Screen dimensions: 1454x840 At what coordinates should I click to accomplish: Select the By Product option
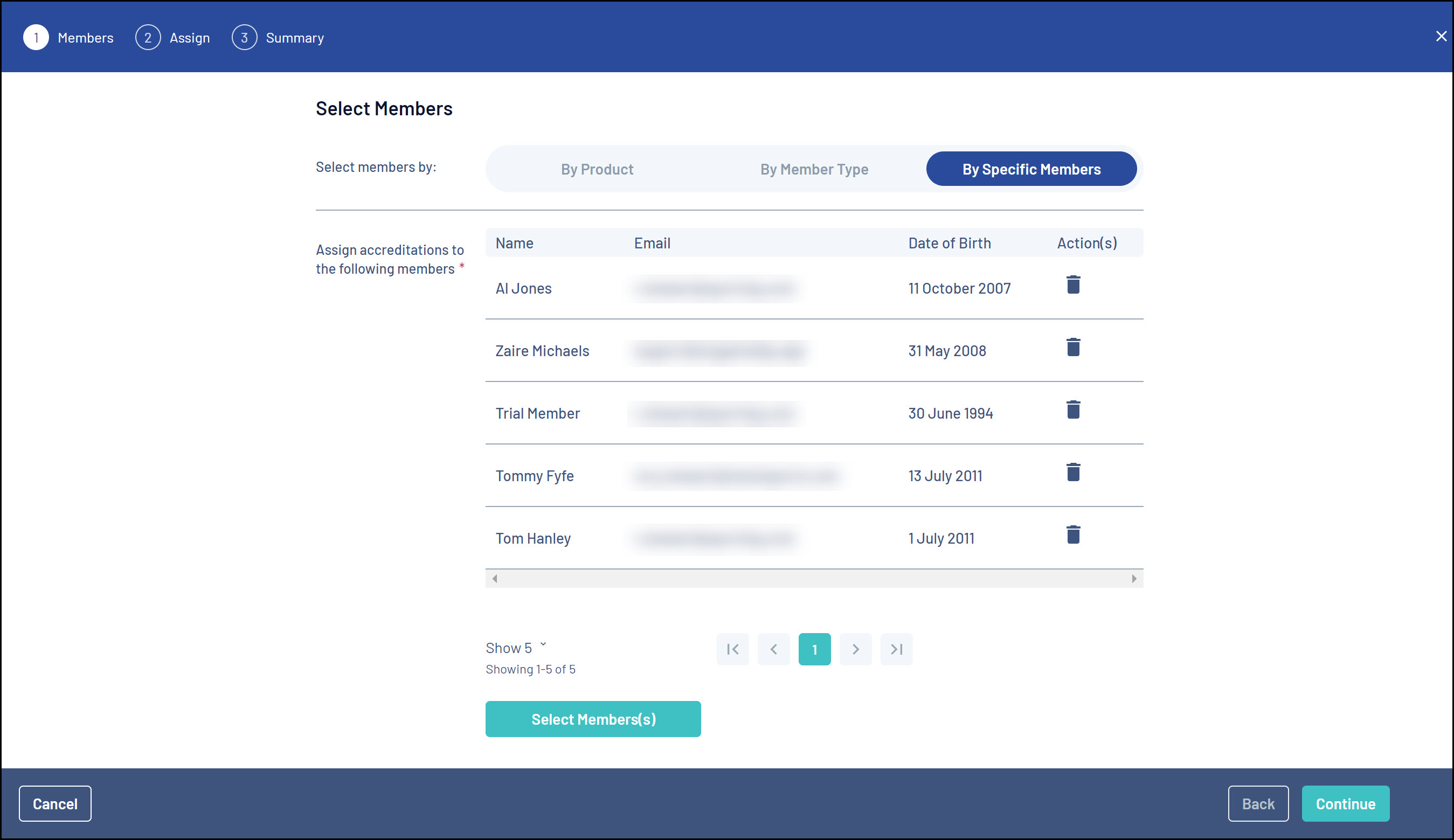coord(597,169)
